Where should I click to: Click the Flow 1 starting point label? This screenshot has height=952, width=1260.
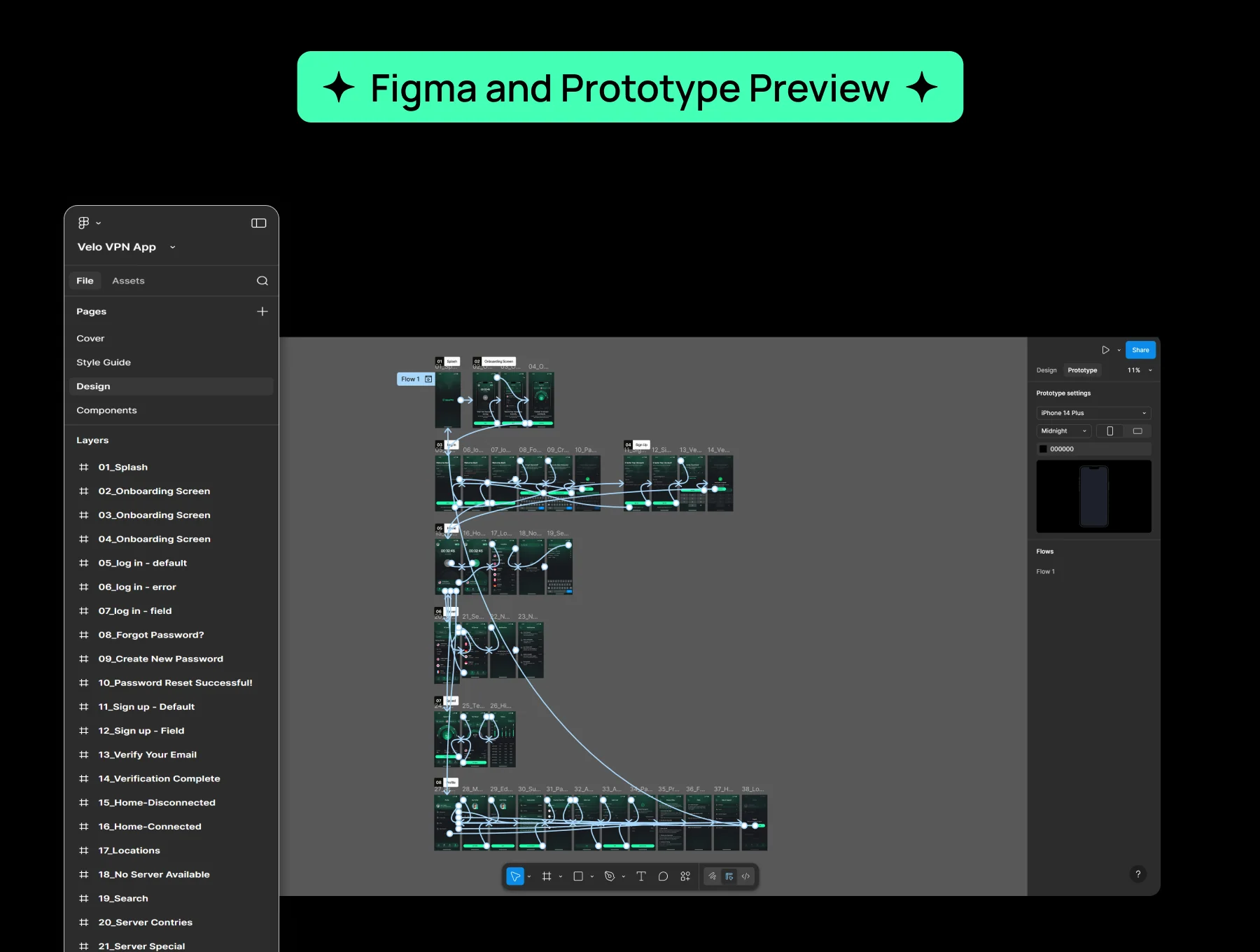[416, 379]
